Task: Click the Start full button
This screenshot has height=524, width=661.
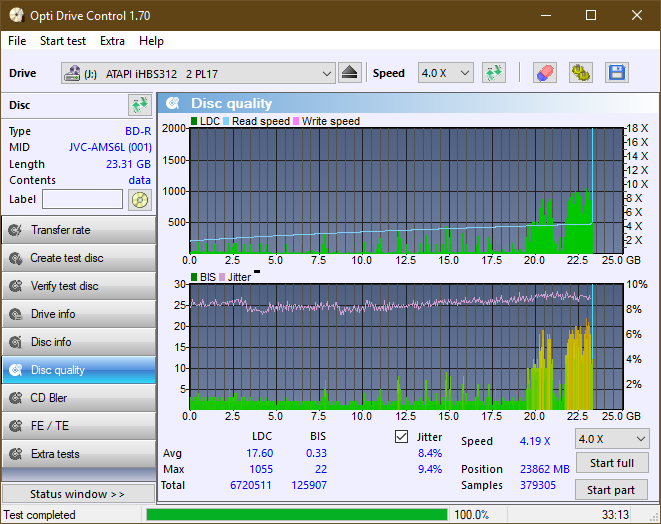Action: point(611,463)
